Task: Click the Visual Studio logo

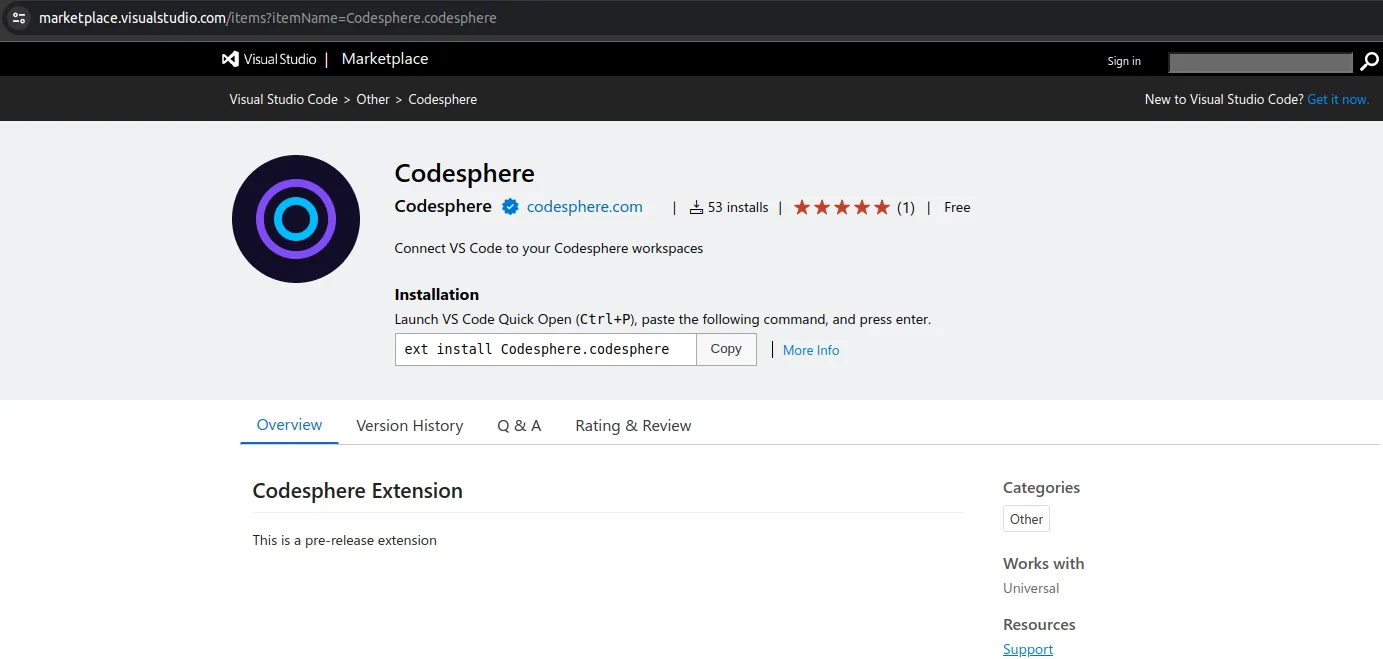Action: [x=232, y=58]
